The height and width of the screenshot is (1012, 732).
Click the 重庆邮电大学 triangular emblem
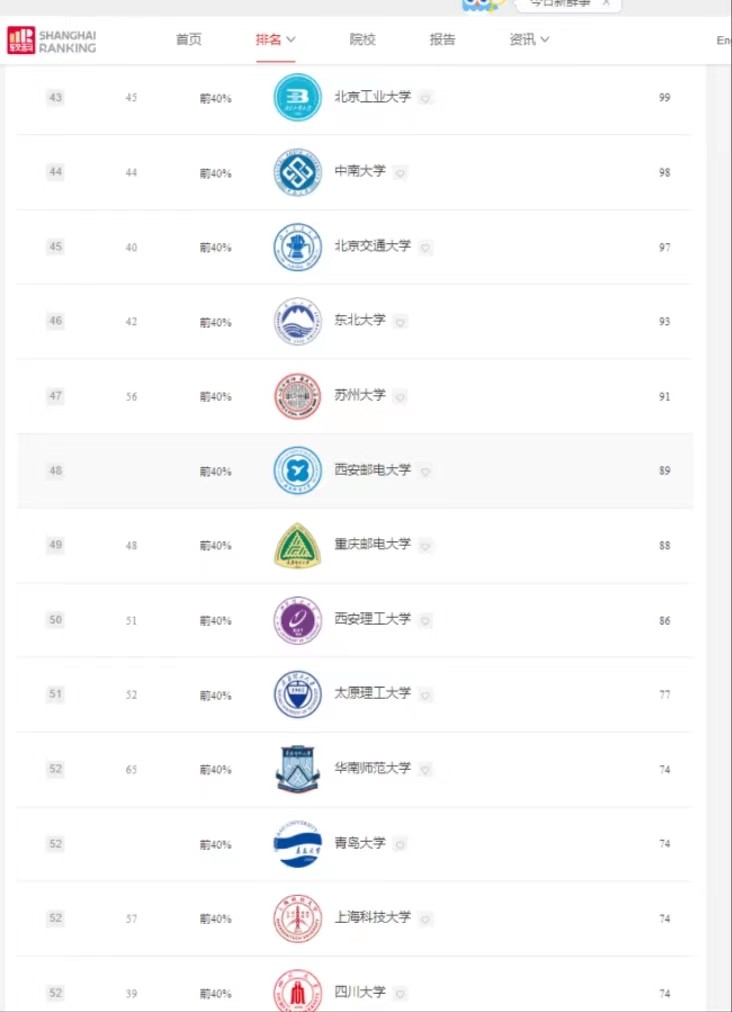coord(298,546)
